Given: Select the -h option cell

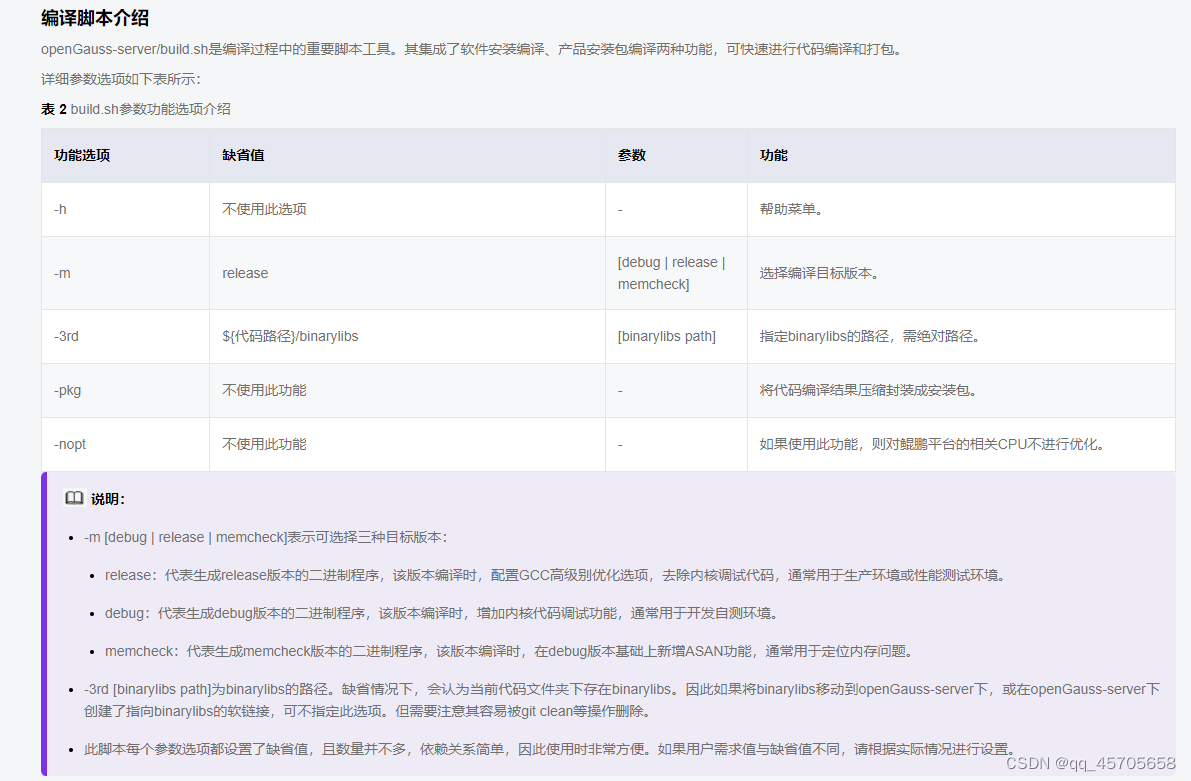Looking at the screenshot, I should pos(125,209).
